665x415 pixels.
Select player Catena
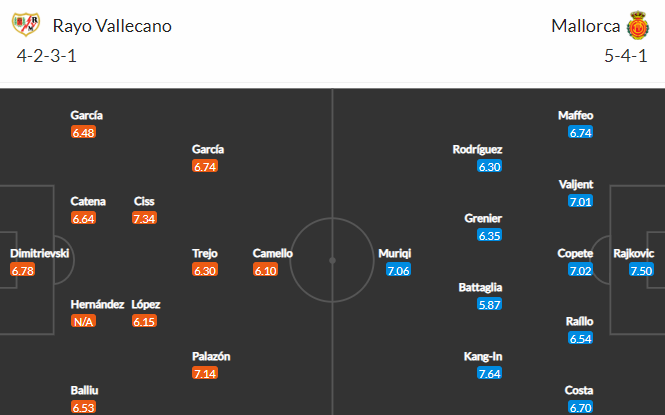(x=88, y=201)
